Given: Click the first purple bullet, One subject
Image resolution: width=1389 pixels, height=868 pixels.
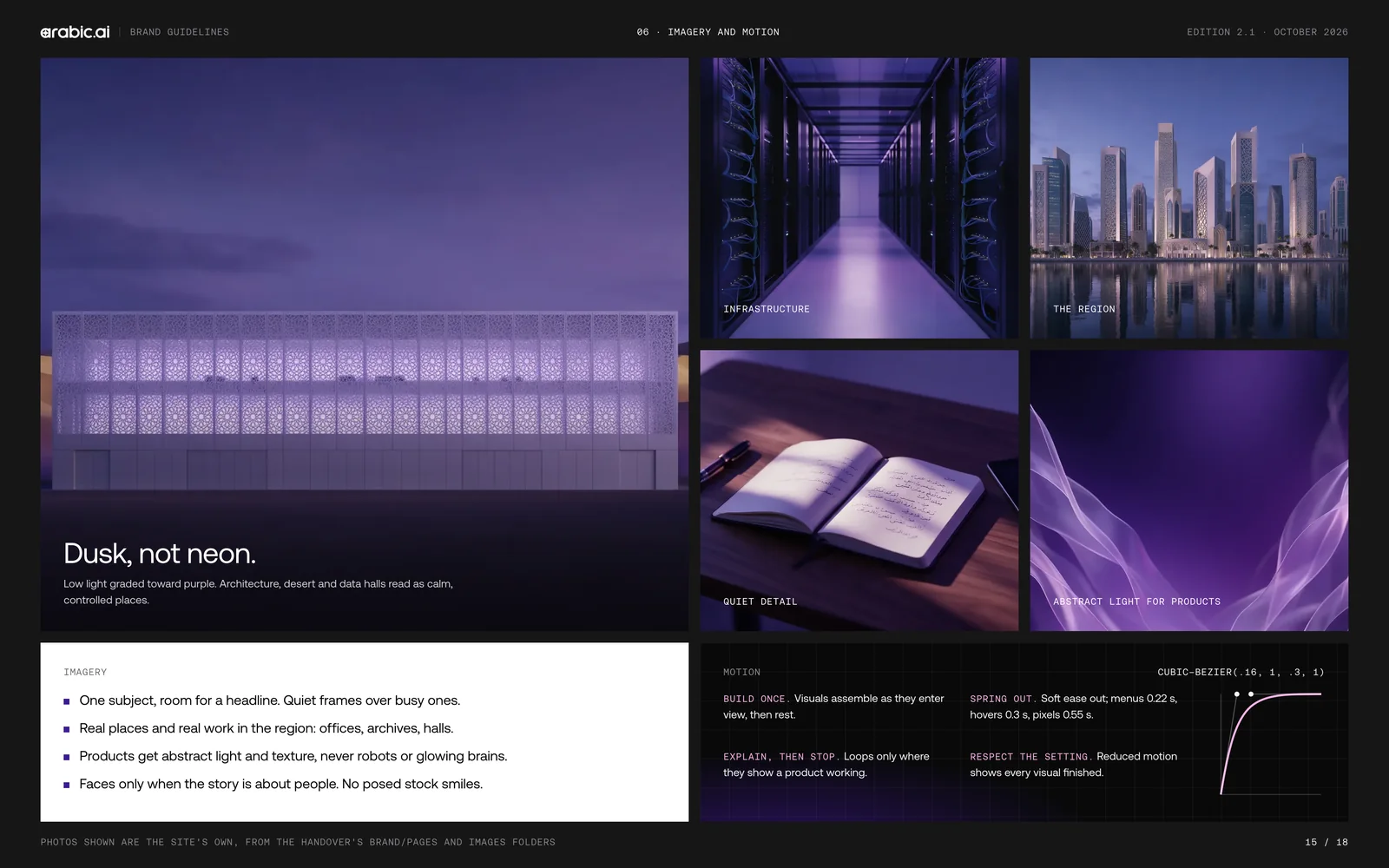Looking at the screenshot, I should pyautogui.click(x=67, y=701).
